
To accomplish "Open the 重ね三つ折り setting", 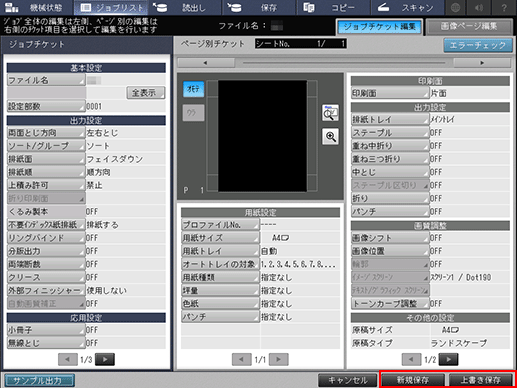I will [x=390, y=159].
